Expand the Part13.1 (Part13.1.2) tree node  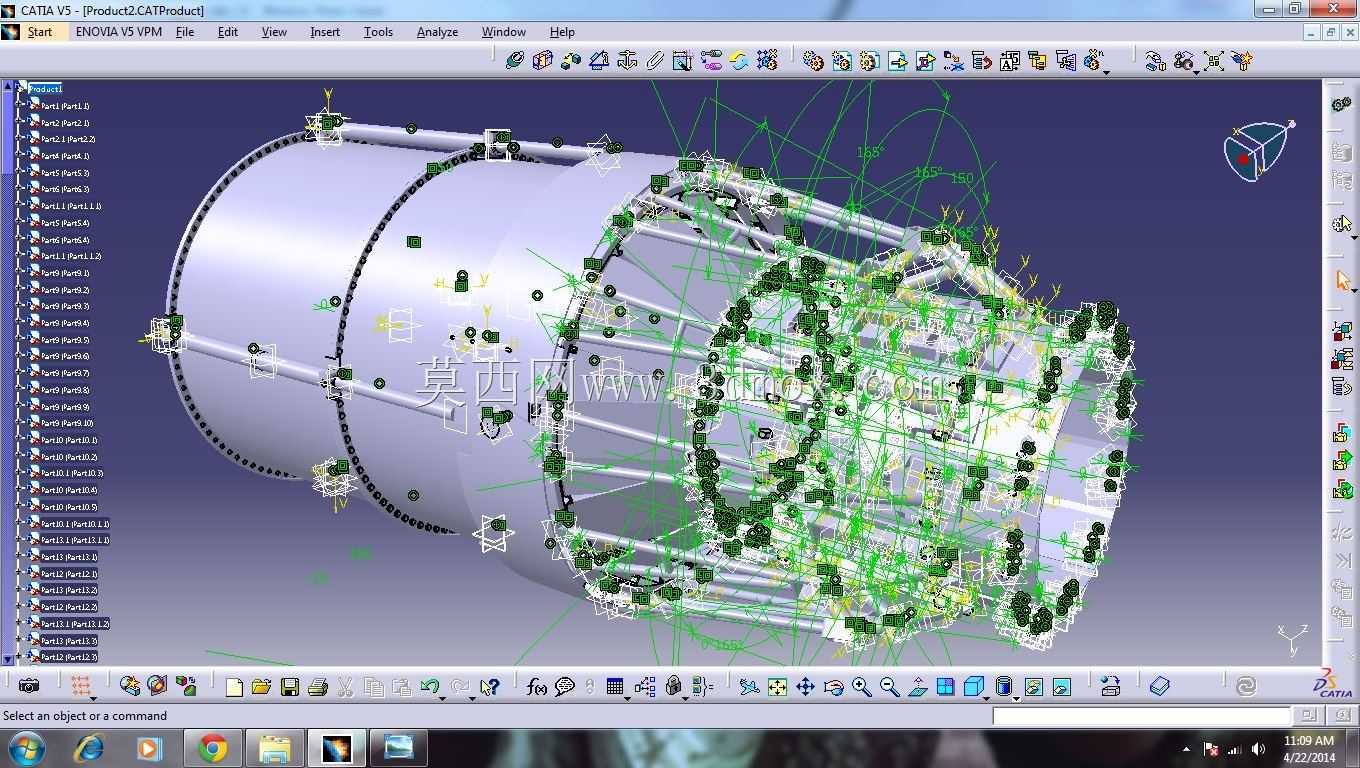[21, 623]
